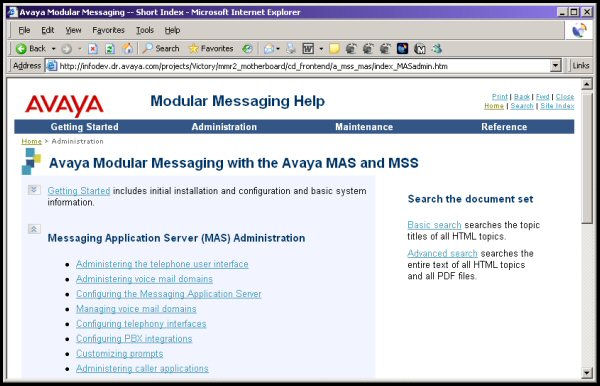This screenshot has height=386, width=600.
Task: Click the Print link at page top
Action: (500, 97)
